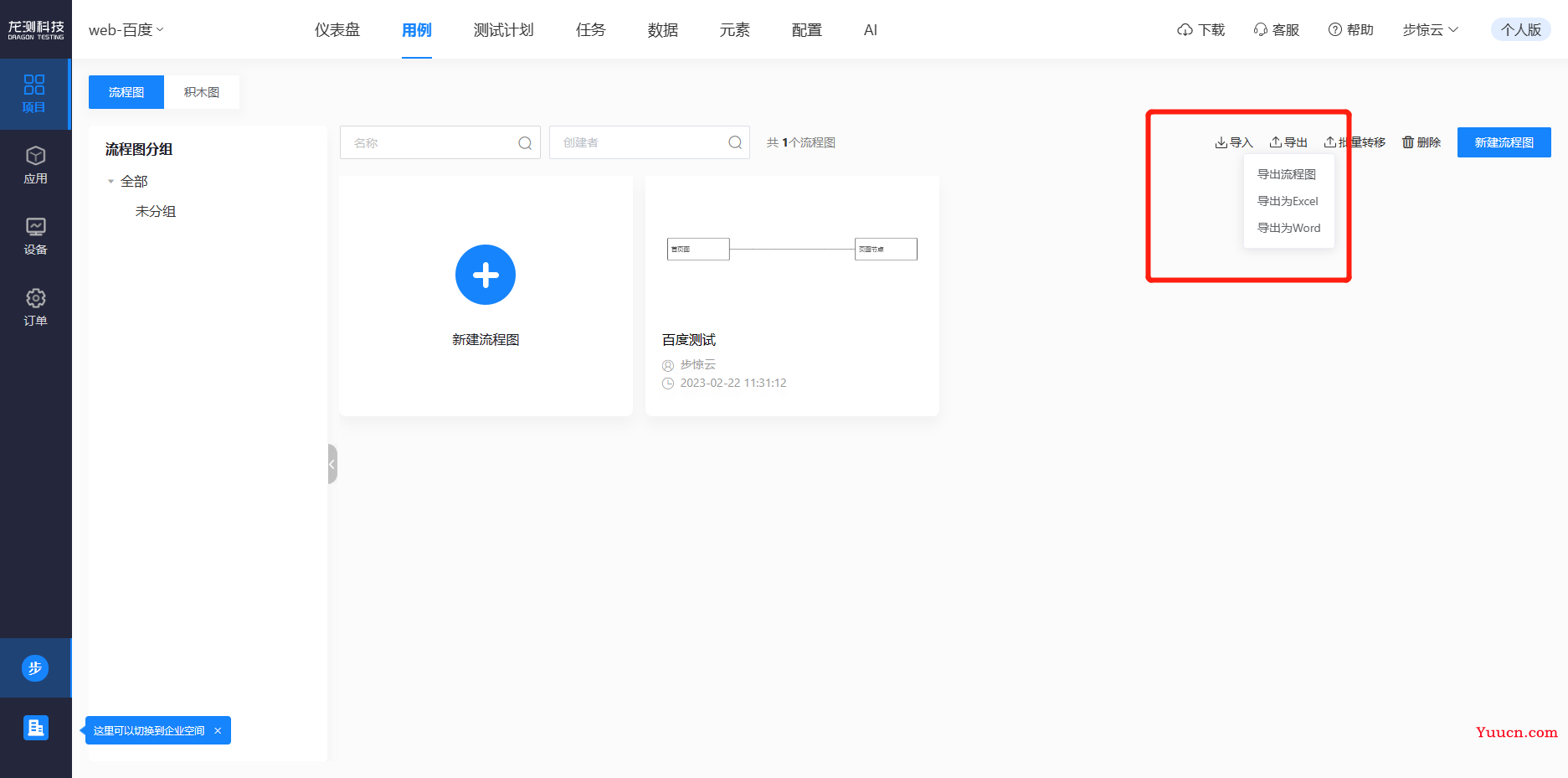
Task: Click the 百度测试 card title
Action: (x=689, y=340)
